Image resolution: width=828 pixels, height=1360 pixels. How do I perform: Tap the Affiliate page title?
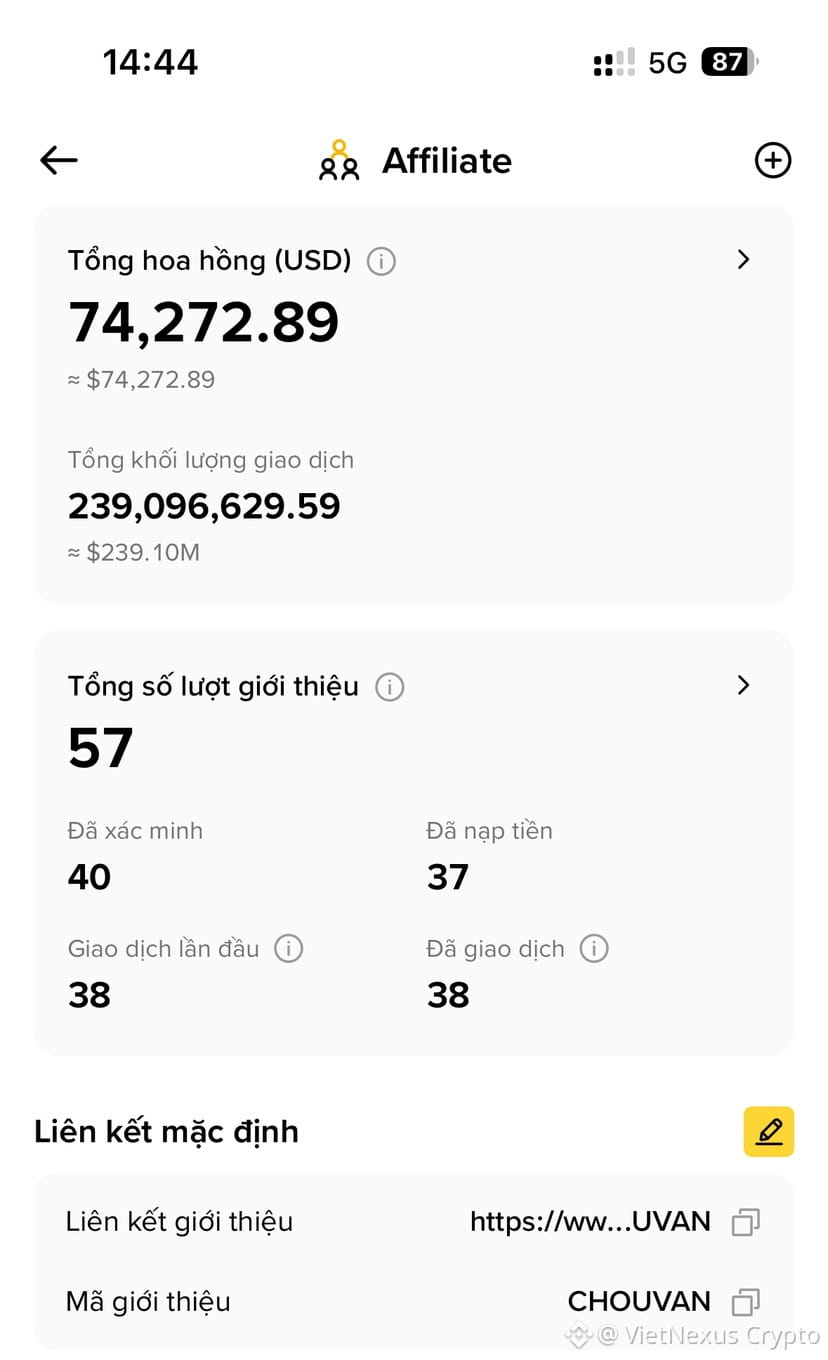(x=447, y=161)
